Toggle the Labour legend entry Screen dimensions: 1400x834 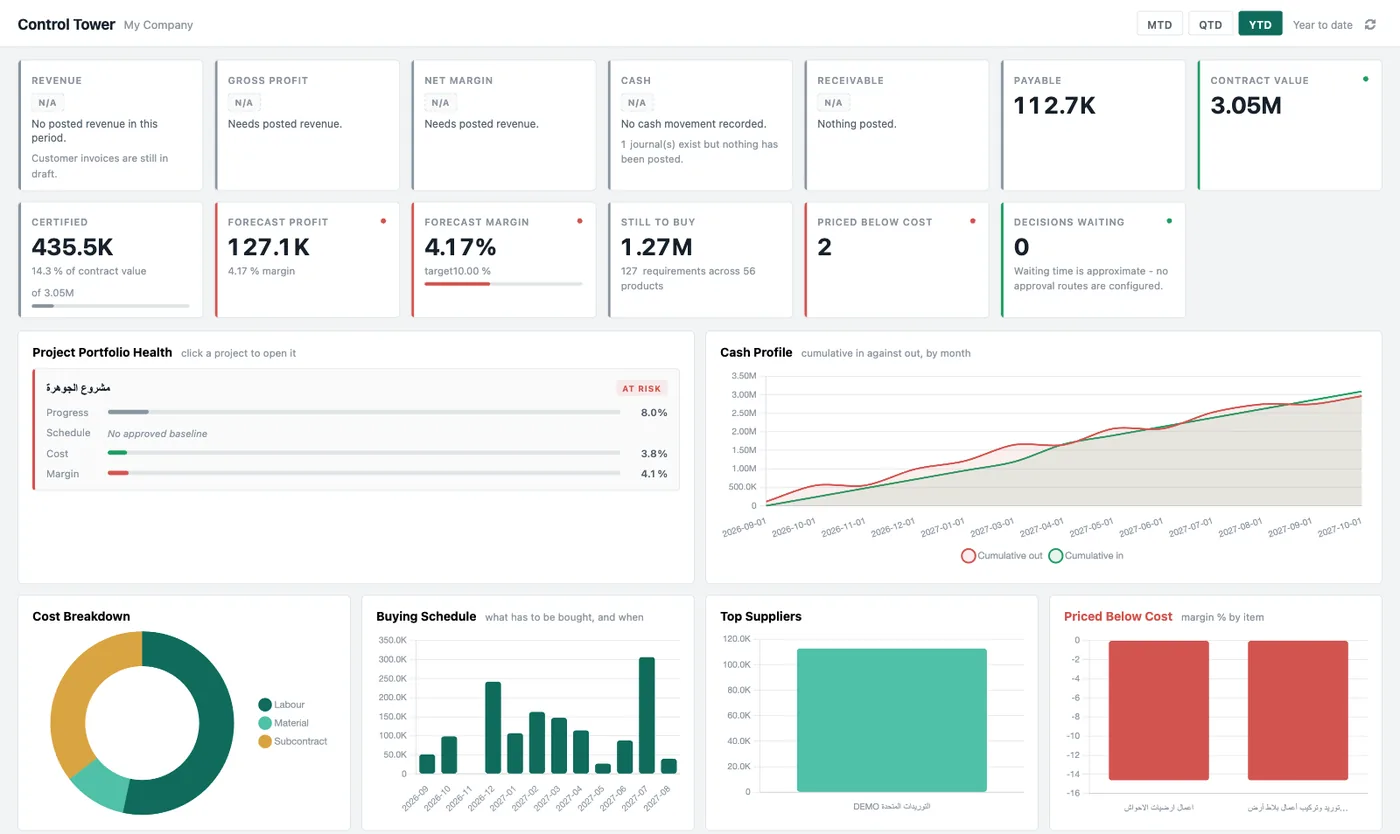(281, 704)
